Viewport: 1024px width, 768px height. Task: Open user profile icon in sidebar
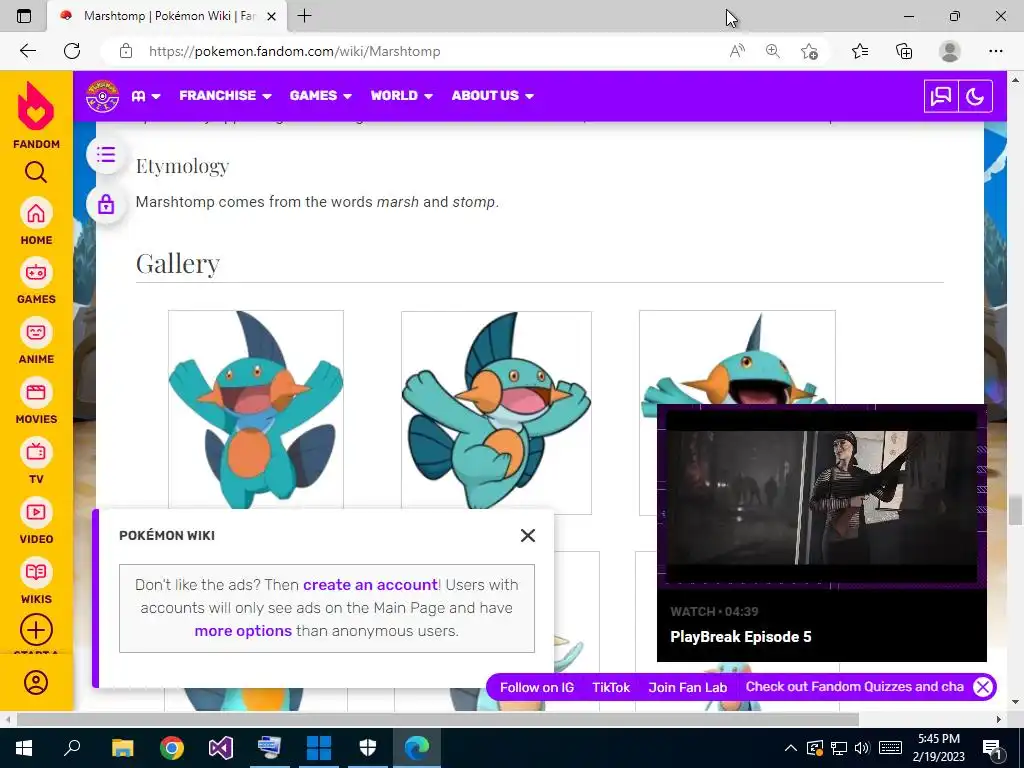point(36,682)
